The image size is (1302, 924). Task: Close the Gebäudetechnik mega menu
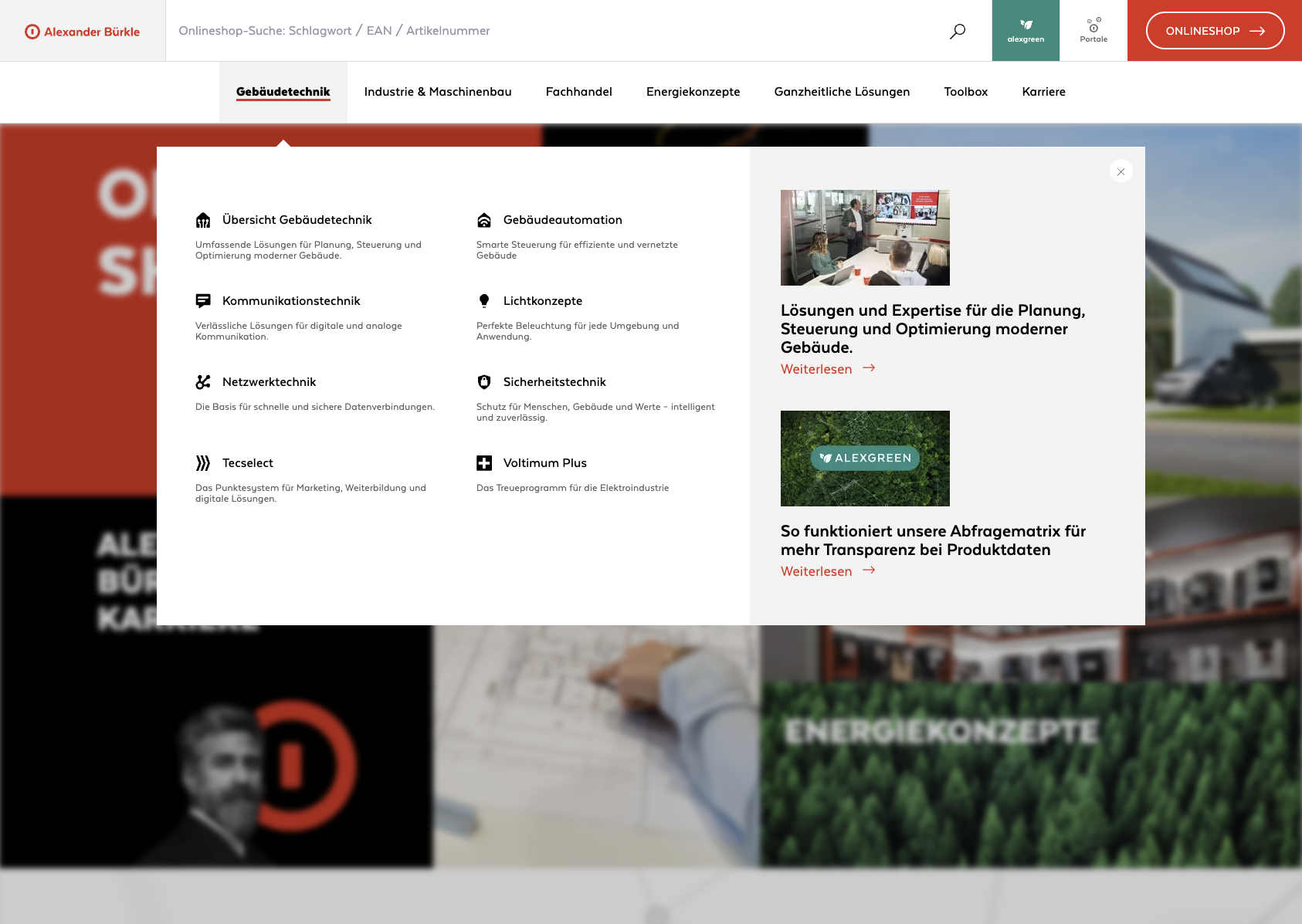tap(1121, 171)
